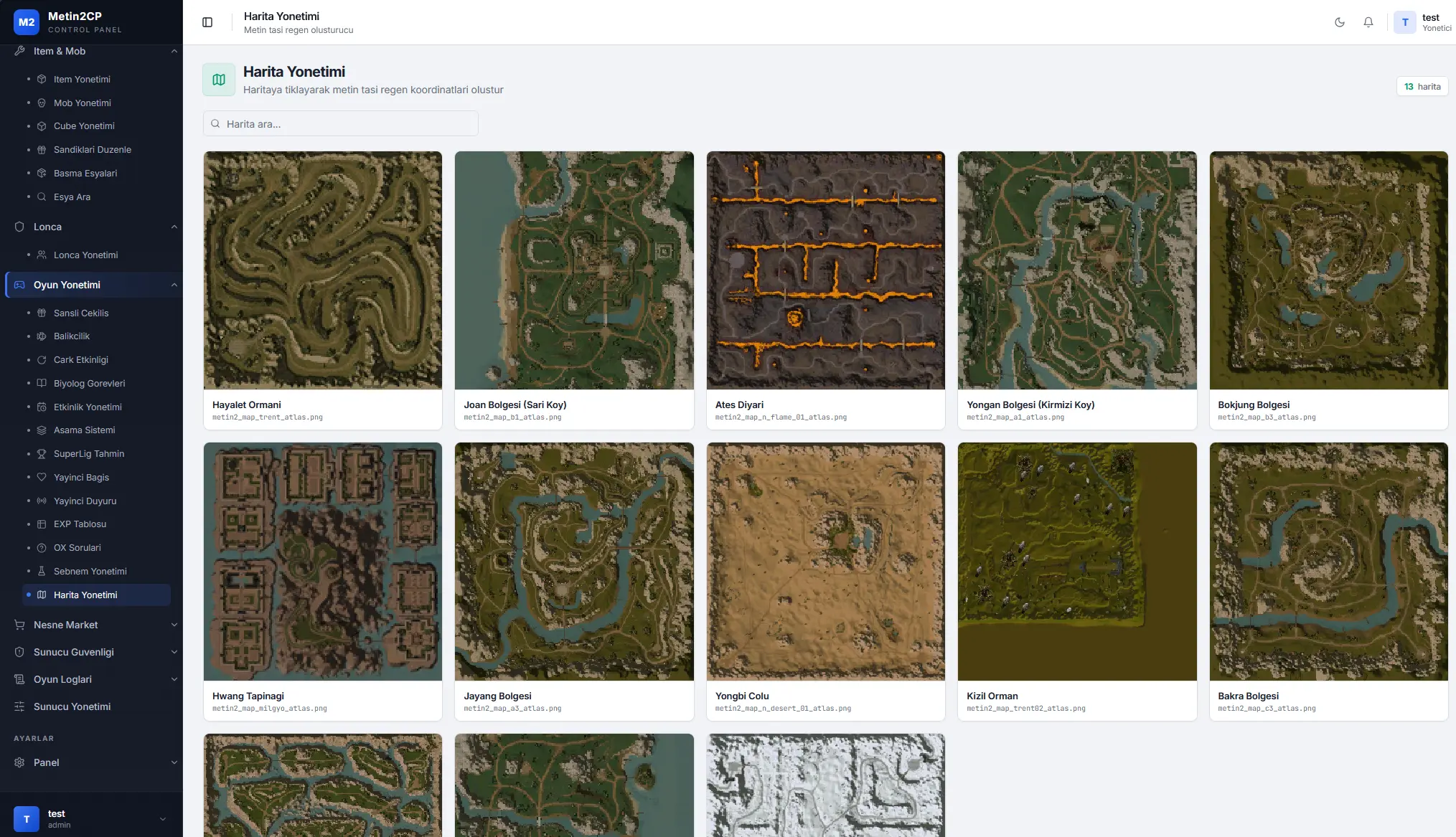Click the metin2_map_n_flame_01_atlas.png filename

point(781,417)
